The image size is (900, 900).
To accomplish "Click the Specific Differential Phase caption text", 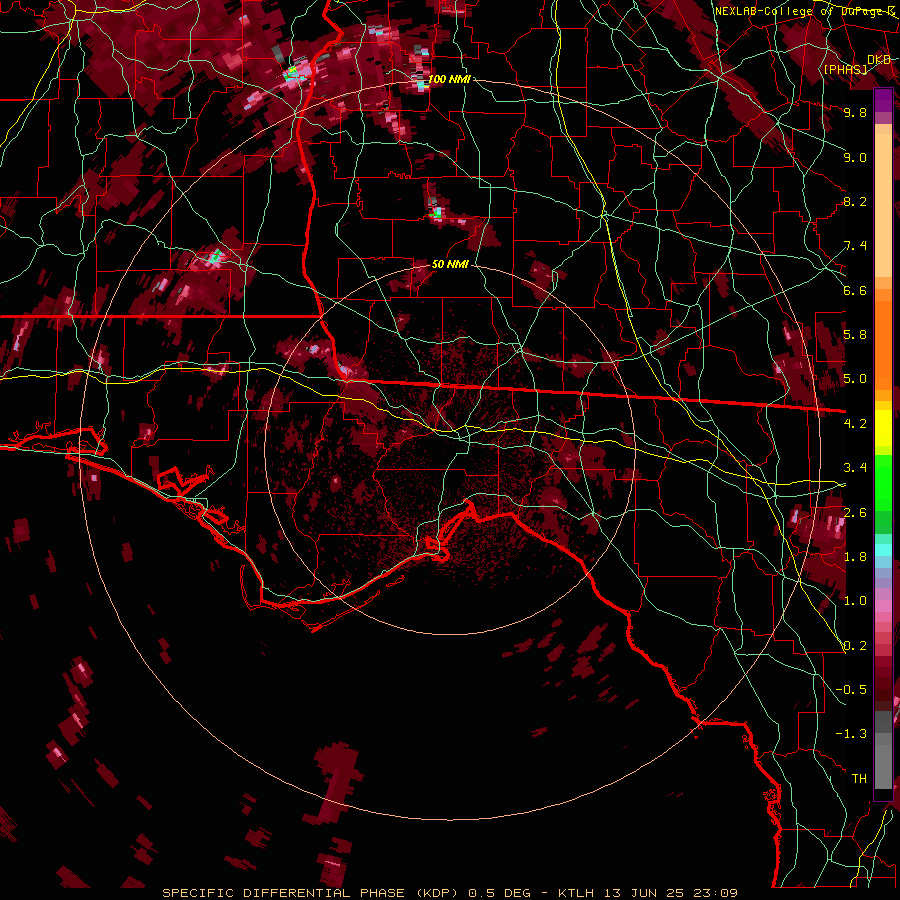I will [449, 893].
